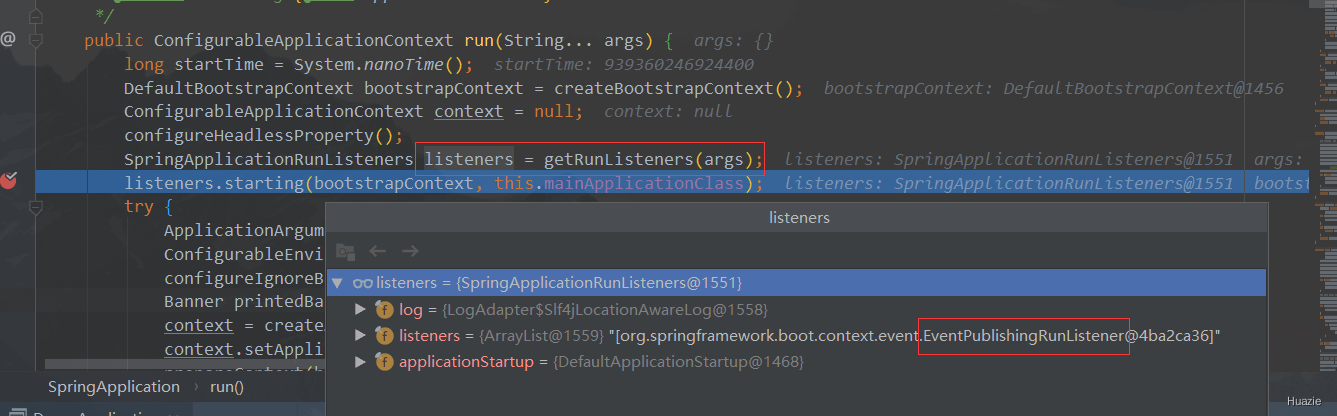Viewport: 1337px width, 416px height.
Task: Select SpringApplication in the breadcrumb bar
Action: point(114,387)
